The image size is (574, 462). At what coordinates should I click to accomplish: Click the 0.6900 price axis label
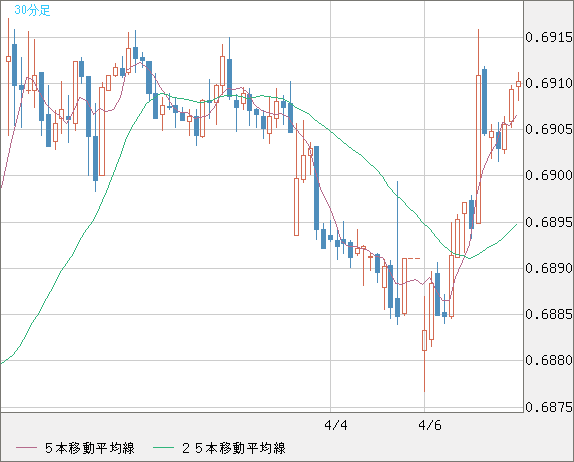pos(549,176)
